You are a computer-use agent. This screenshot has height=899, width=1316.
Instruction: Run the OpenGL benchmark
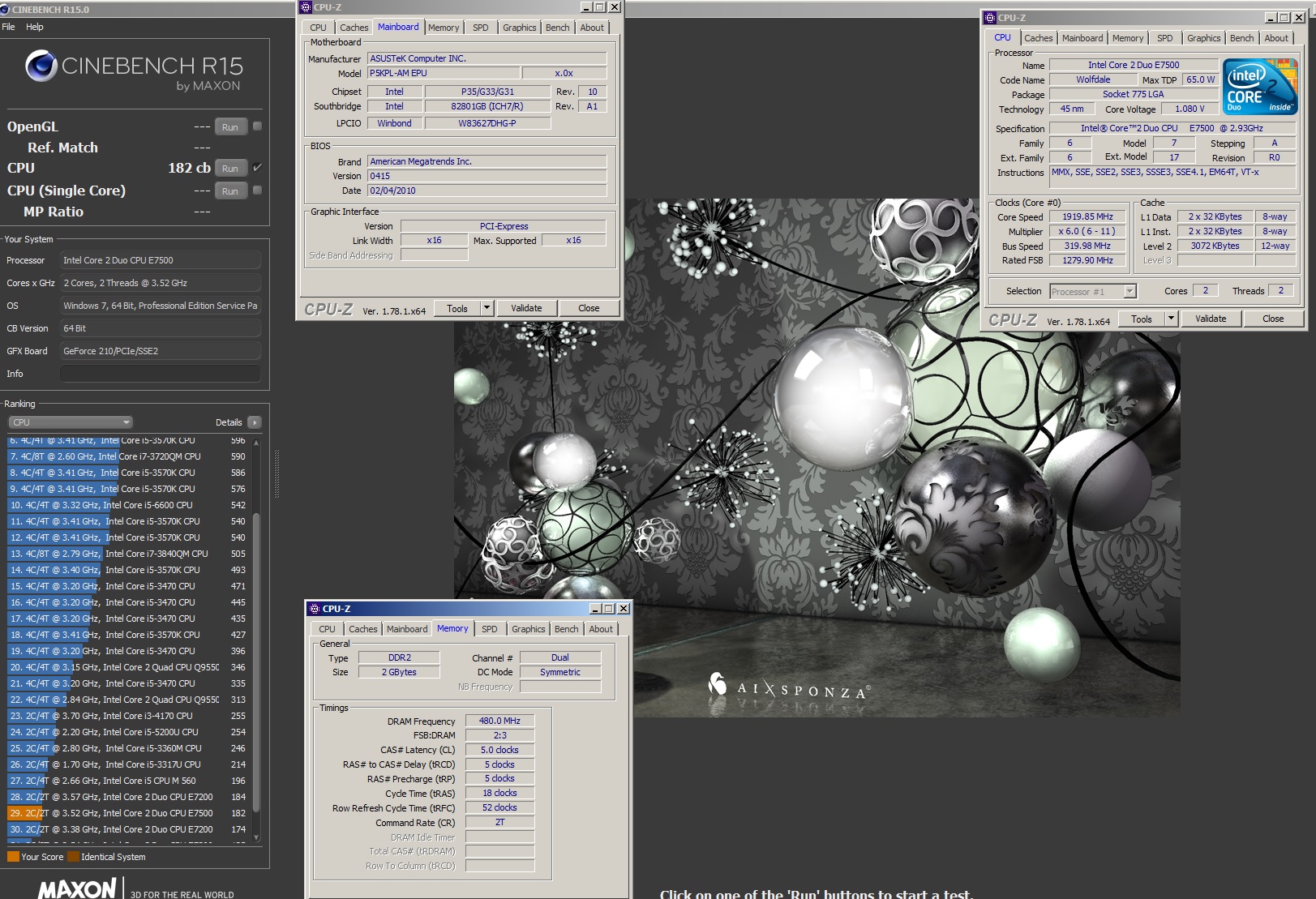pyautogui.click(x=230, y=126)
